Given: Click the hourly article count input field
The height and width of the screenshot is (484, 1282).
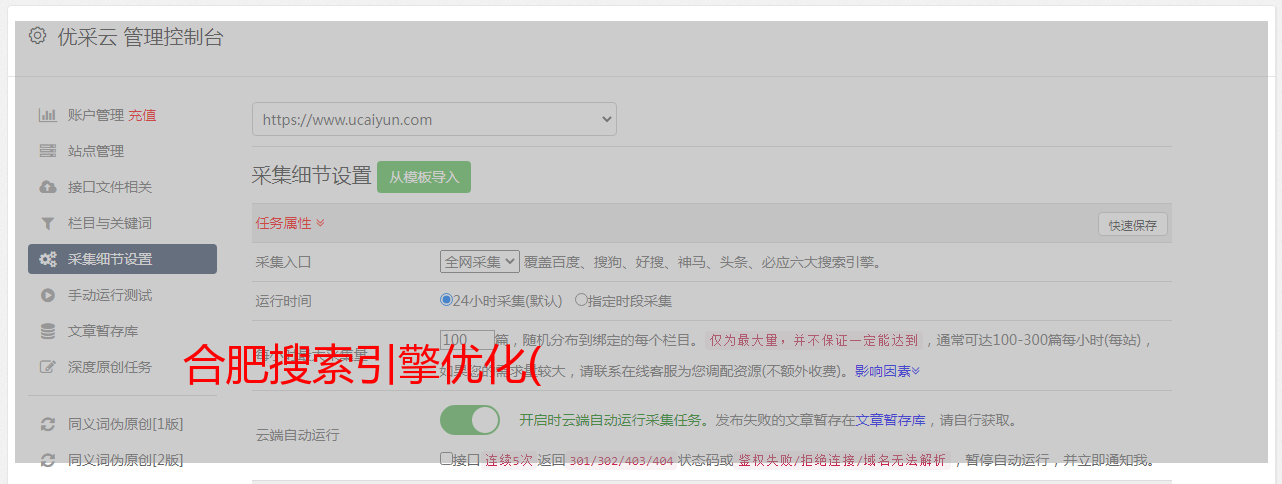Looking at the screenshot, I should click(x=467, y=339).
